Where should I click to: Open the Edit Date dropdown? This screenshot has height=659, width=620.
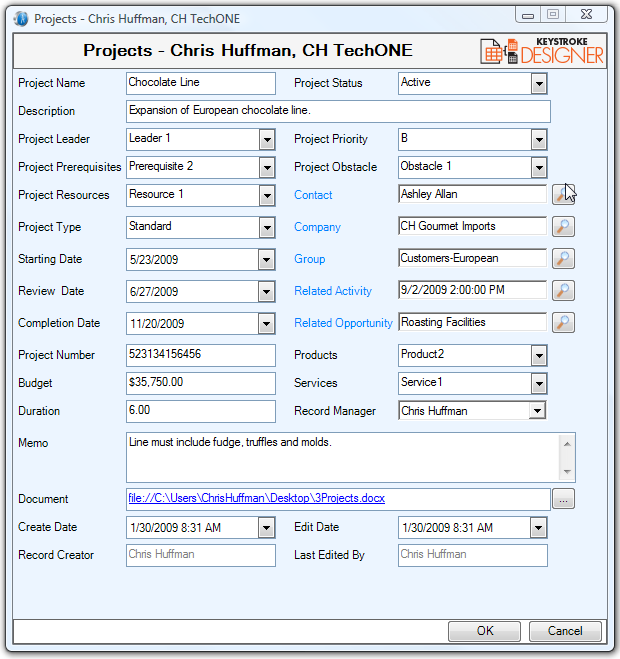pyautogui.click(x=538, y=528)
